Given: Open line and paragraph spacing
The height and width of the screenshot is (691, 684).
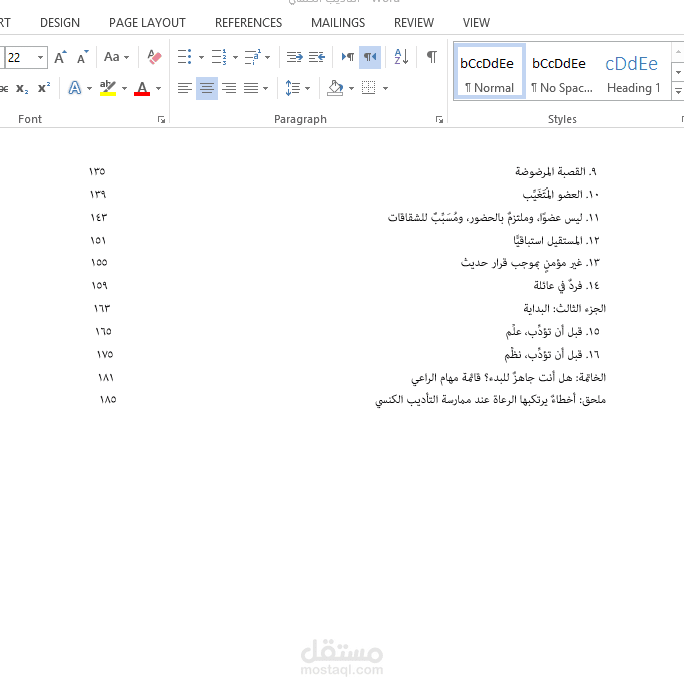Looking at the screenshot, I should click(293, 88).
